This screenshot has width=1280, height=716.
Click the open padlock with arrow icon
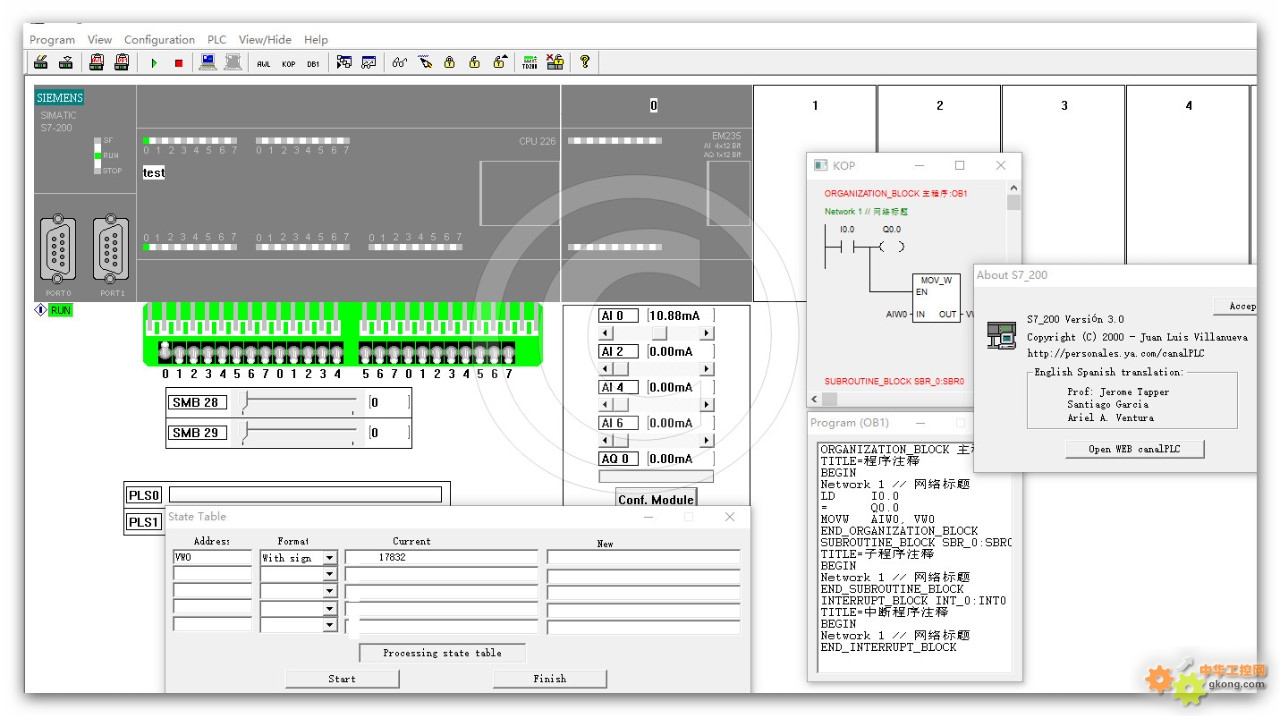500,62
